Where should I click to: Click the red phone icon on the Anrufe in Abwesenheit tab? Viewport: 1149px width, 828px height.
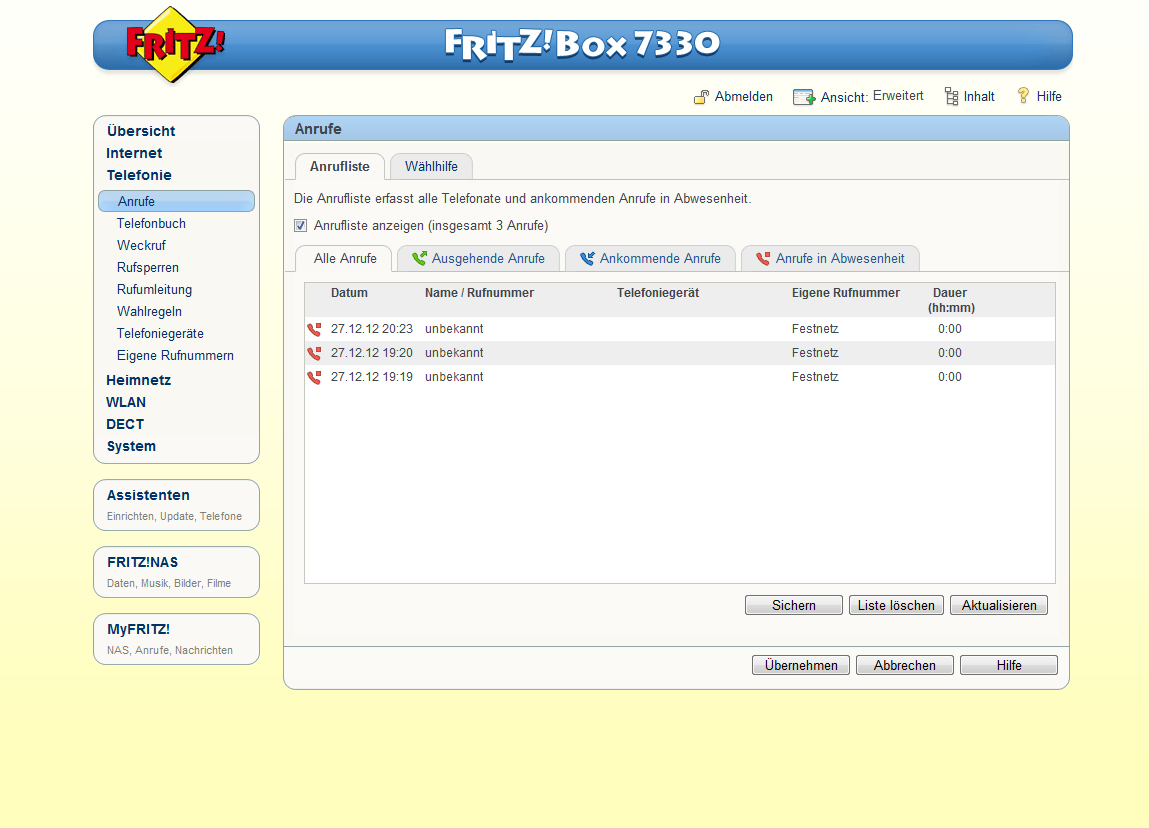763,258
